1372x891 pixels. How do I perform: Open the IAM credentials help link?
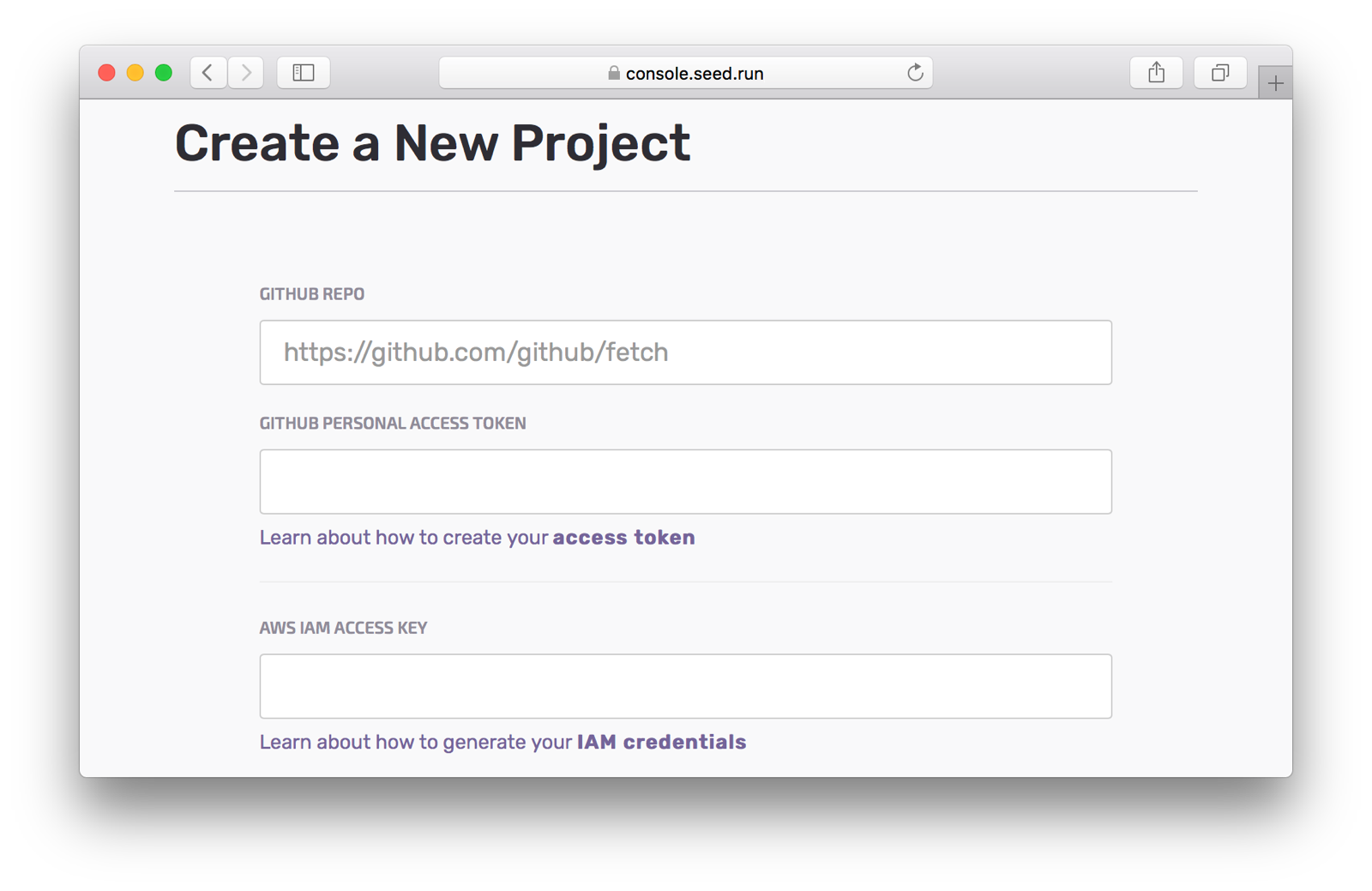pos(661,742)
